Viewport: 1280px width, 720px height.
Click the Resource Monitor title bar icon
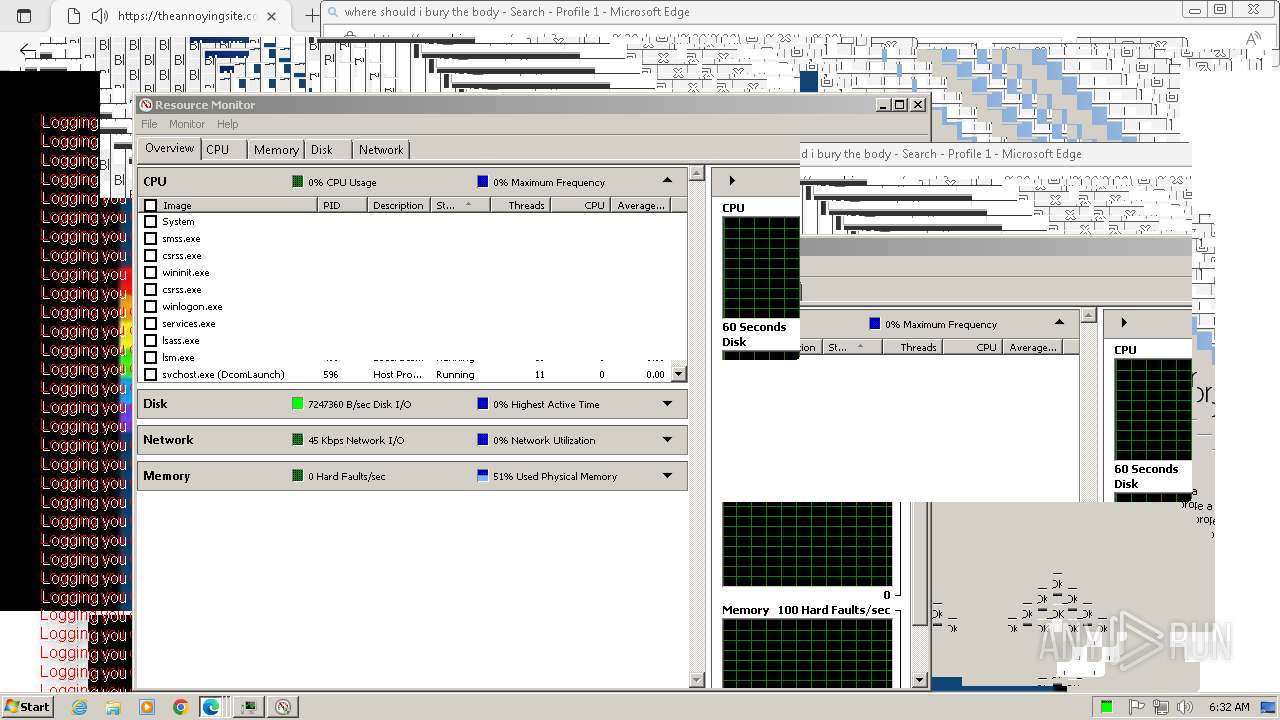tap(146, 105)
